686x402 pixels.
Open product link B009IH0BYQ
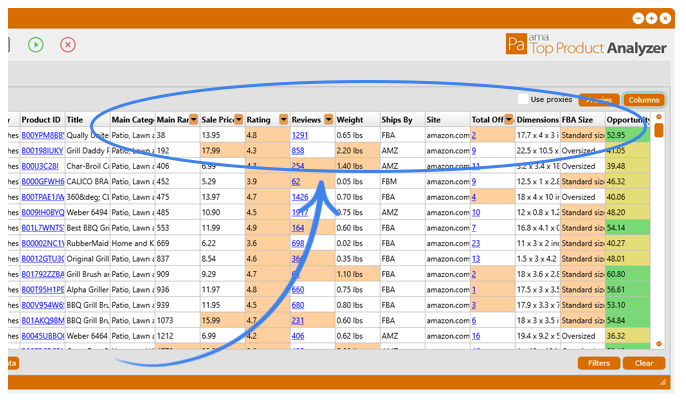pos(43,213)
